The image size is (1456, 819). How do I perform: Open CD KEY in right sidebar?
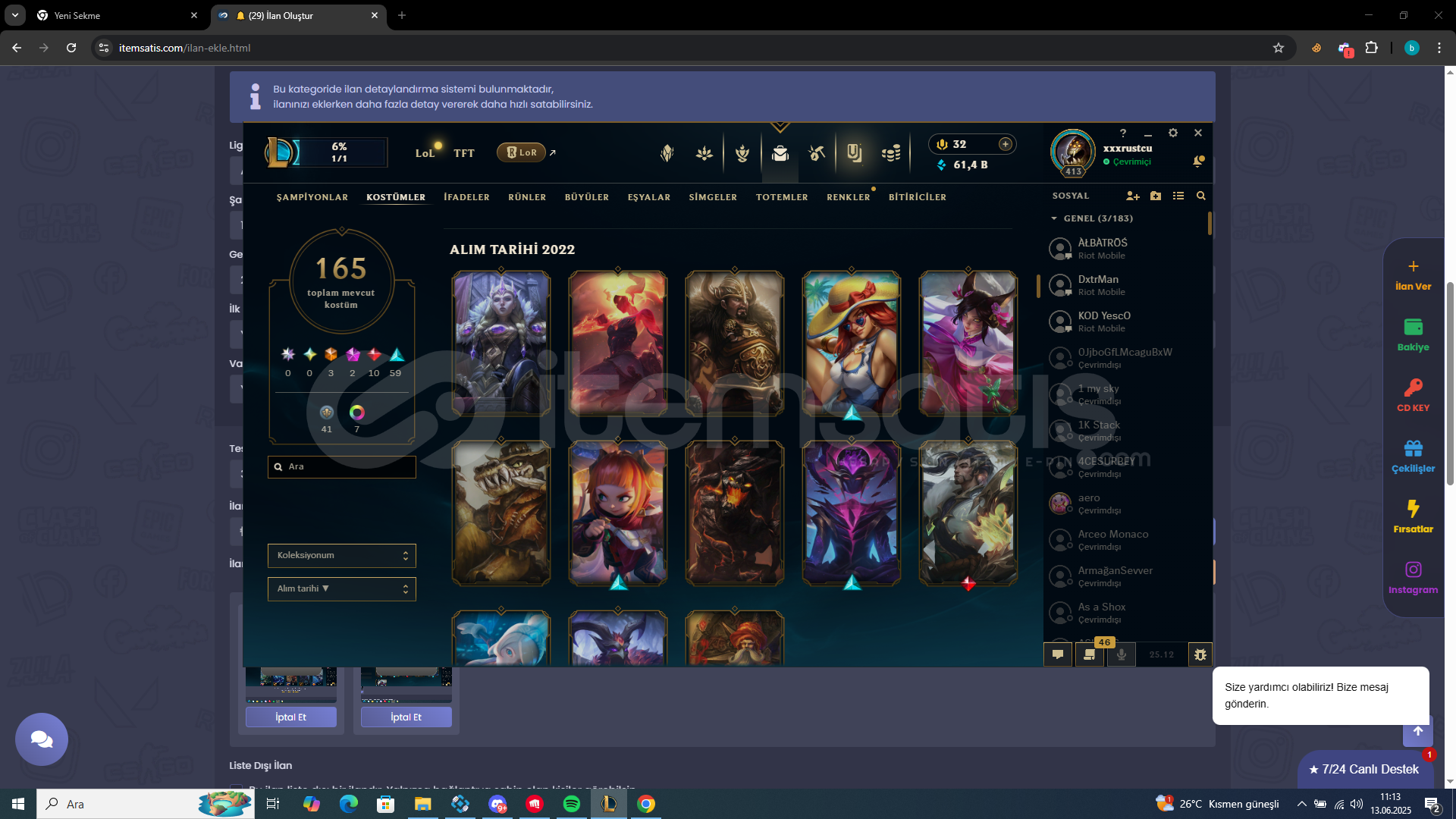pyautogui.click(x=1414, y=395)
